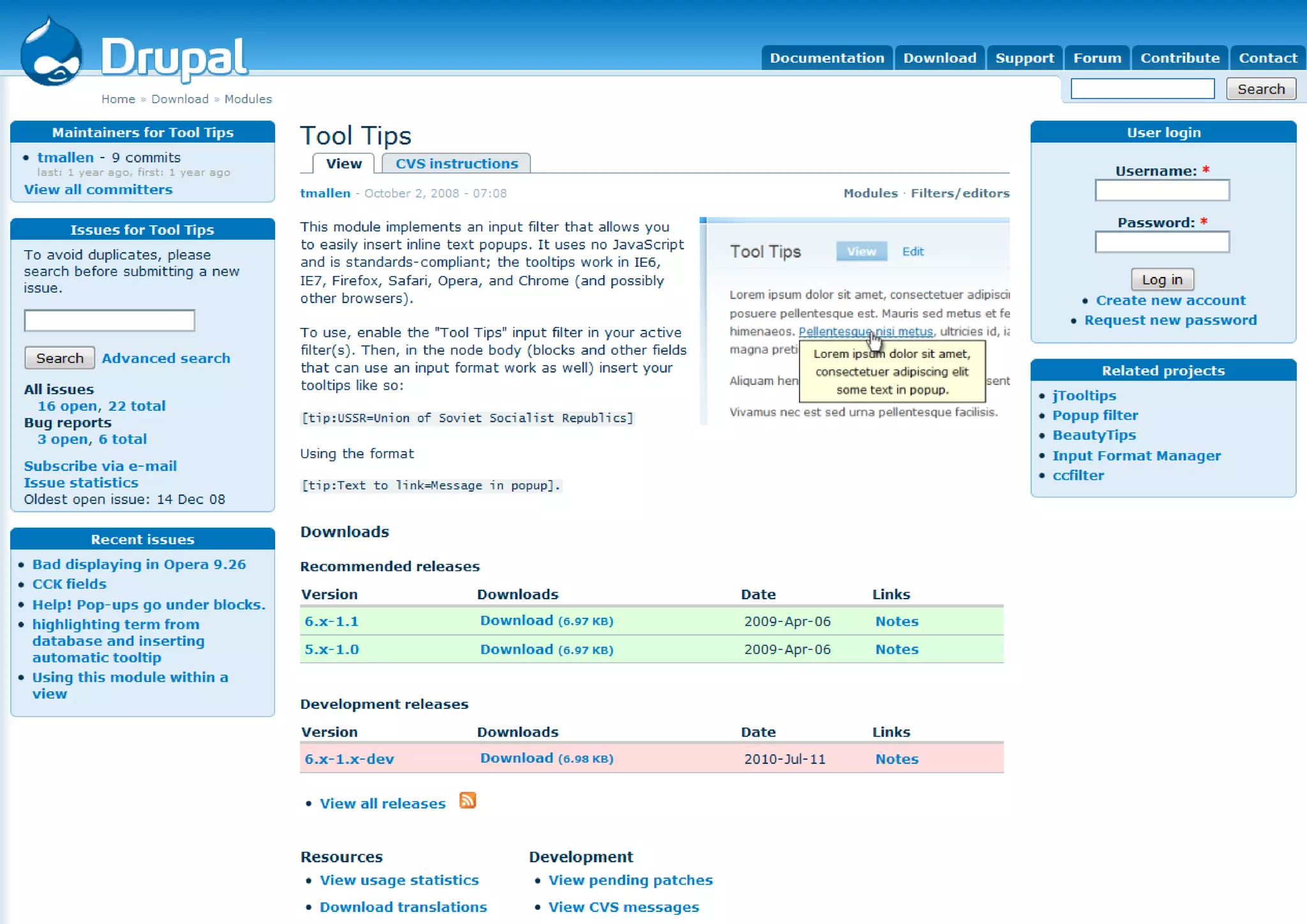
Task: Open the jTooltips related project
Action: tap(1084, 396)
